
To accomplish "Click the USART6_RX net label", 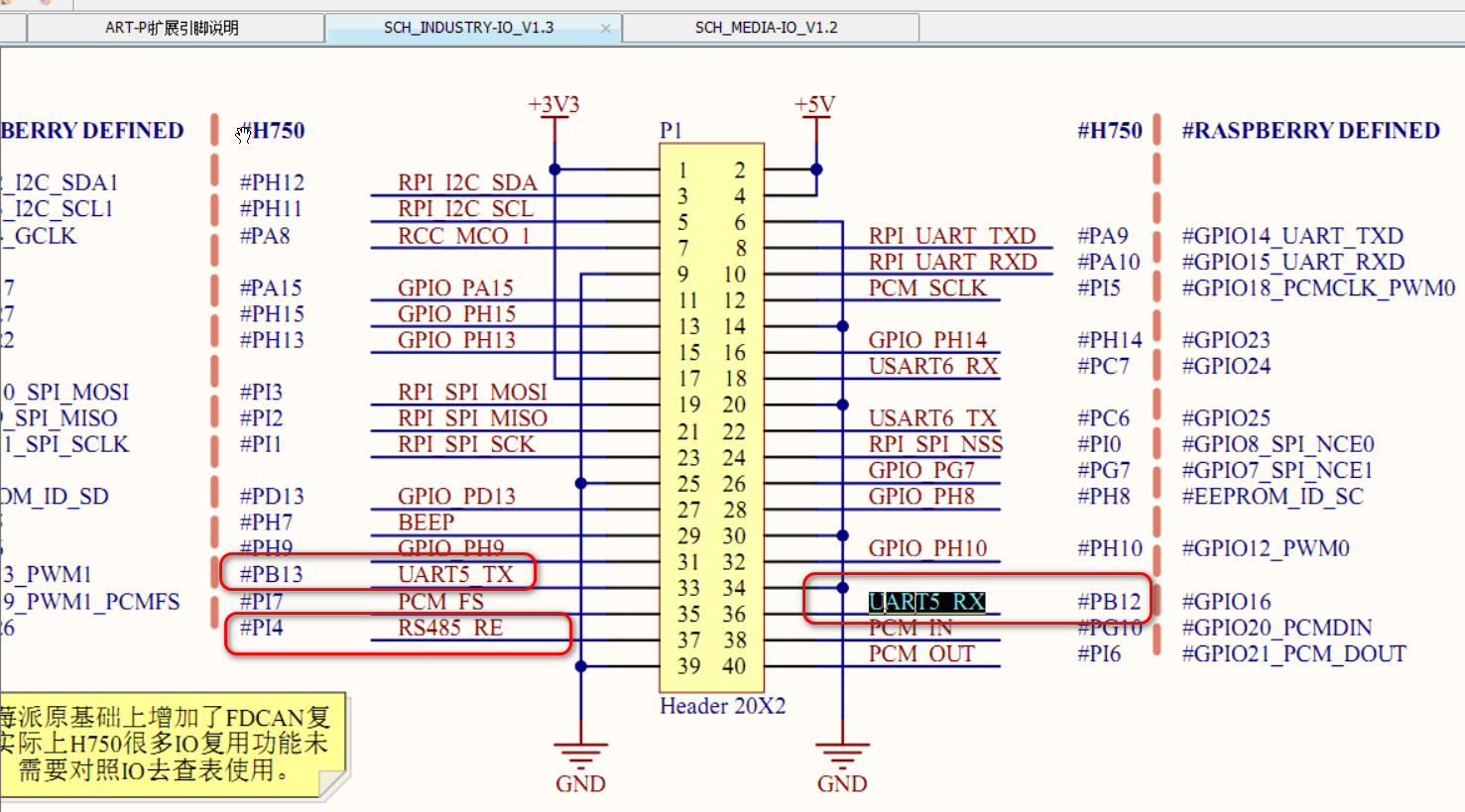I will [933, 367].
